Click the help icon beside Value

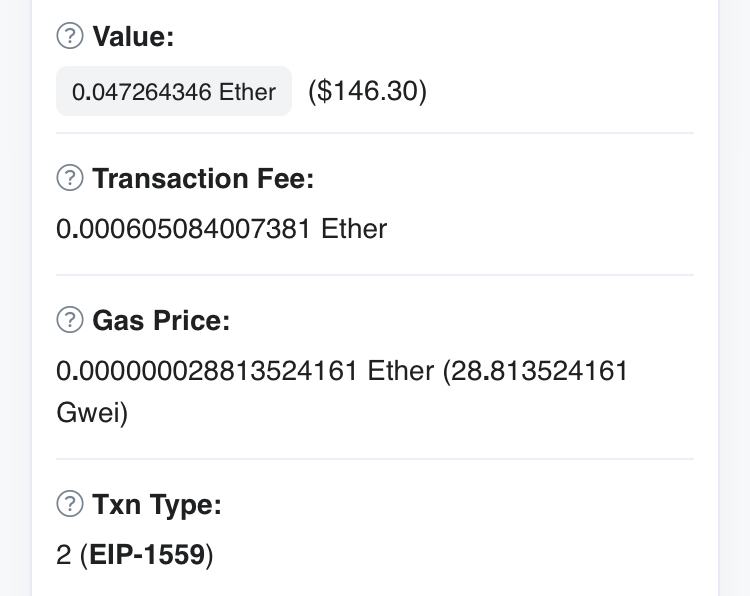pos(70,36)
